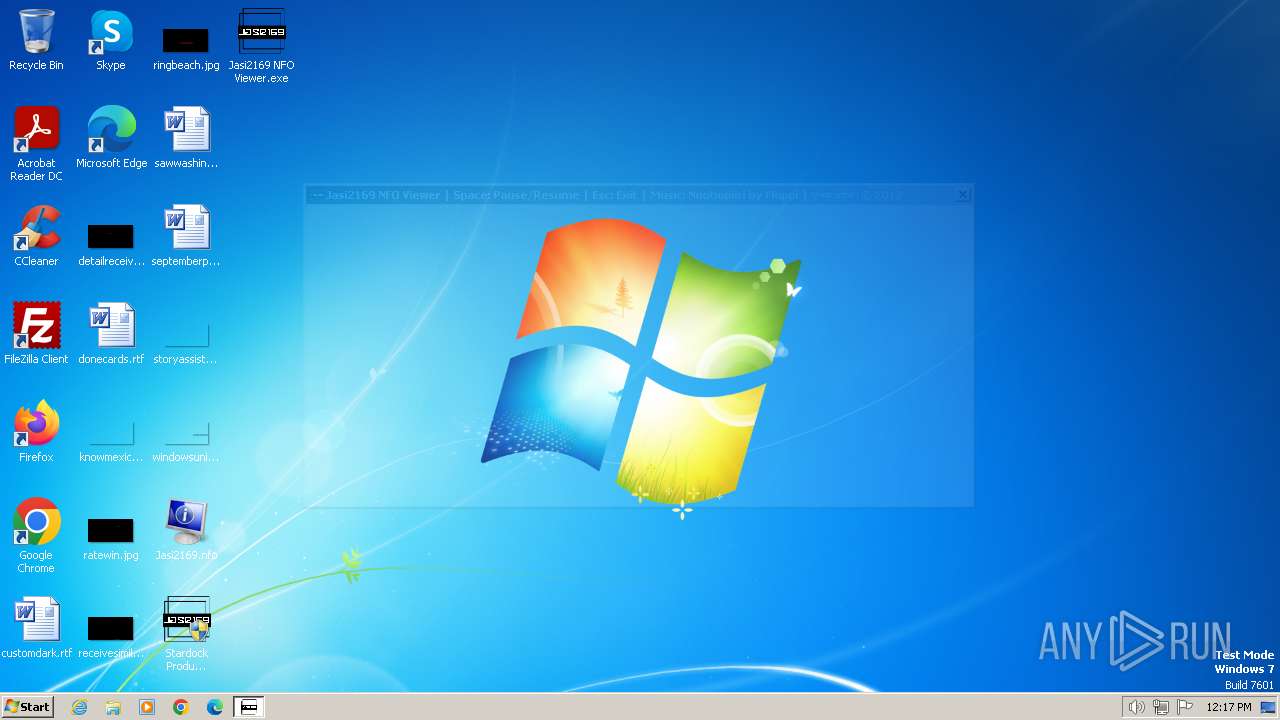The image size is (1280, 720).
Task: Select the Microsoft Edge desktop shortcut
Action: [111, 139]
